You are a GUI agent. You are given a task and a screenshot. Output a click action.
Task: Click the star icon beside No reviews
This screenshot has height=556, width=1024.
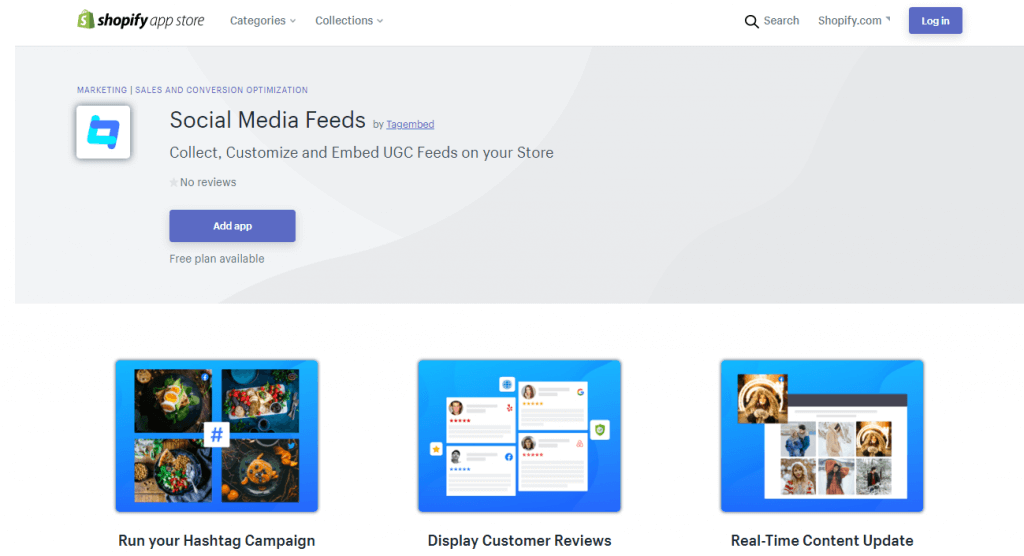point(174,182)
